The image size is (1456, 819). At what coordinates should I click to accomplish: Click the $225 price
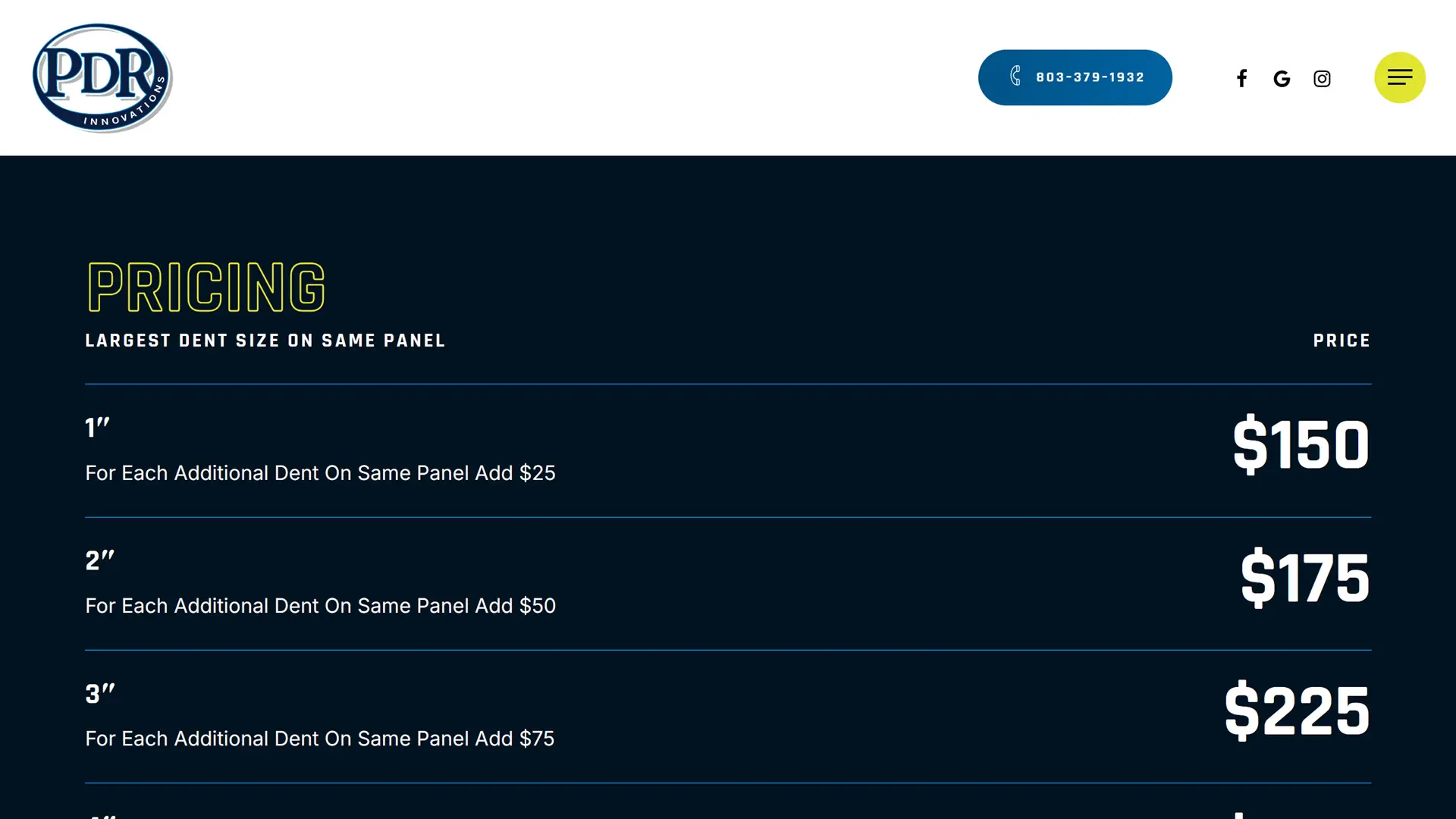pos(1297,711)
